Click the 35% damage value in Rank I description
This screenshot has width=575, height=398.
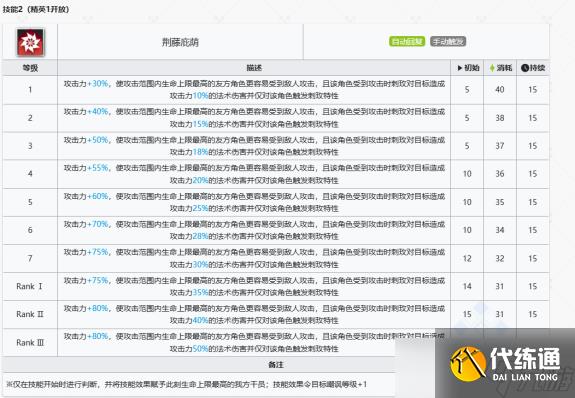(200, 292)
